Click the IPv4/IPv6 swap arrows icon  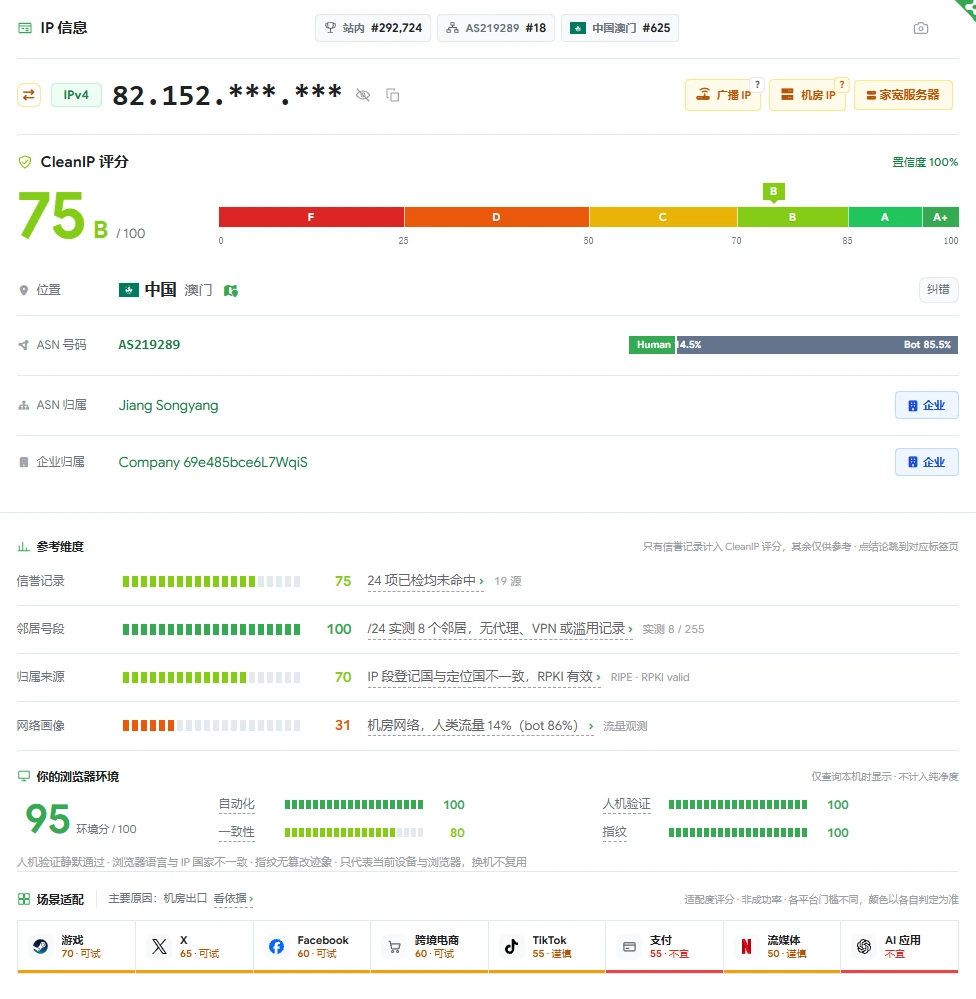pyautogui.click(x=29, y=95)
